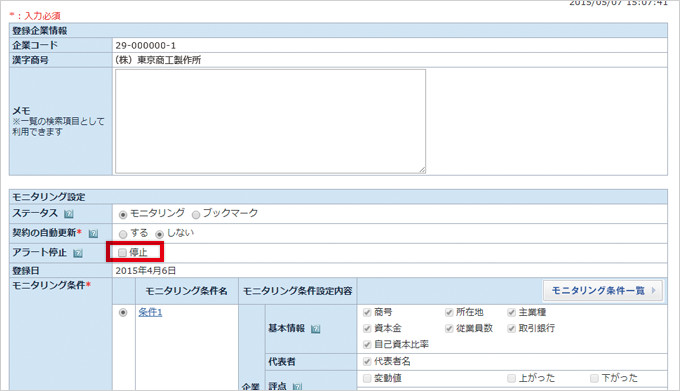Toggle the 上がった checkbox
The height and width of the screenshot is (391, 680).
tap(511, 378)
